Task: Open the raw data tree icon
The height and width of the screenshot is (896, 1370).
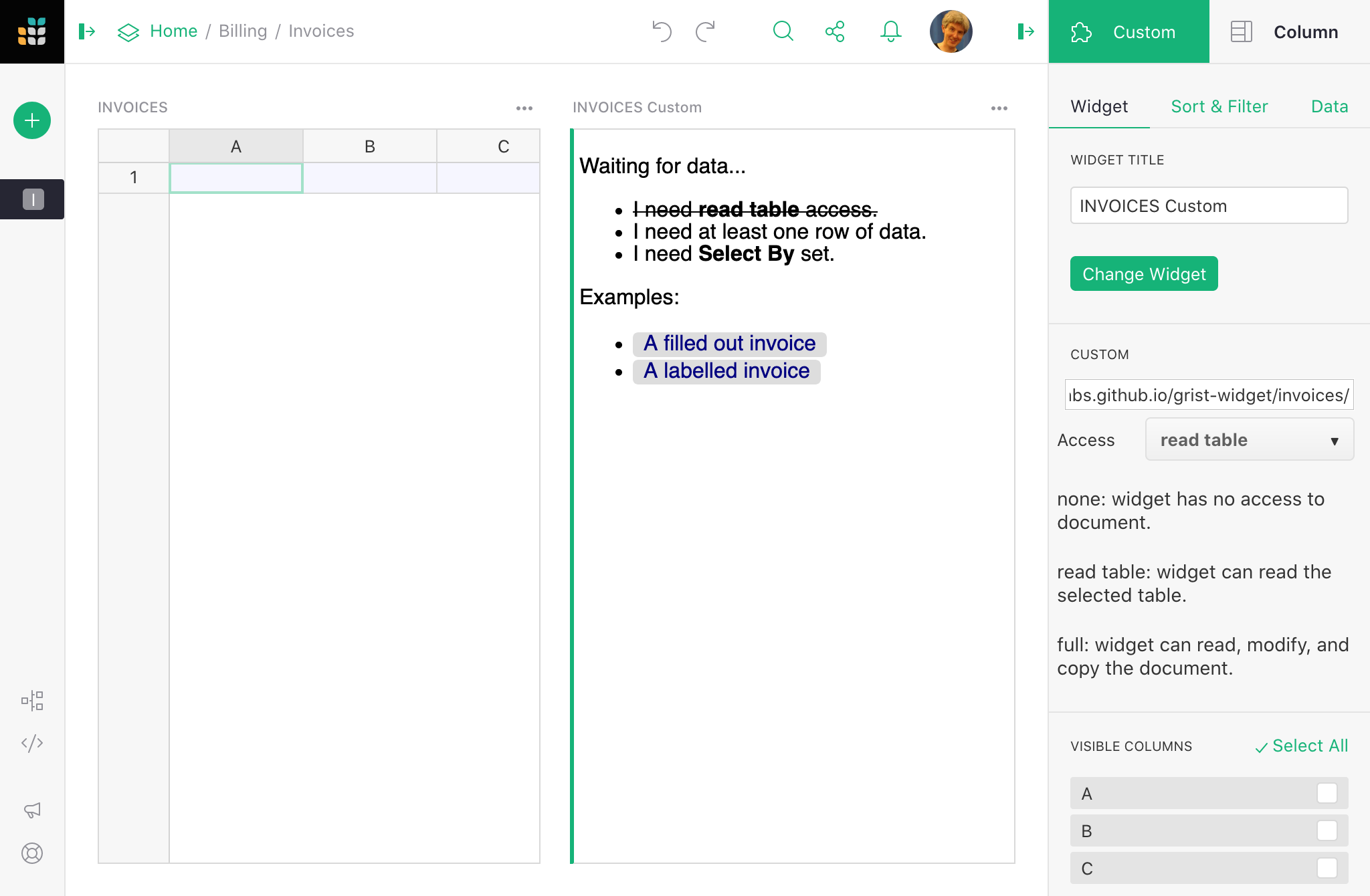Action: [32, 701]
